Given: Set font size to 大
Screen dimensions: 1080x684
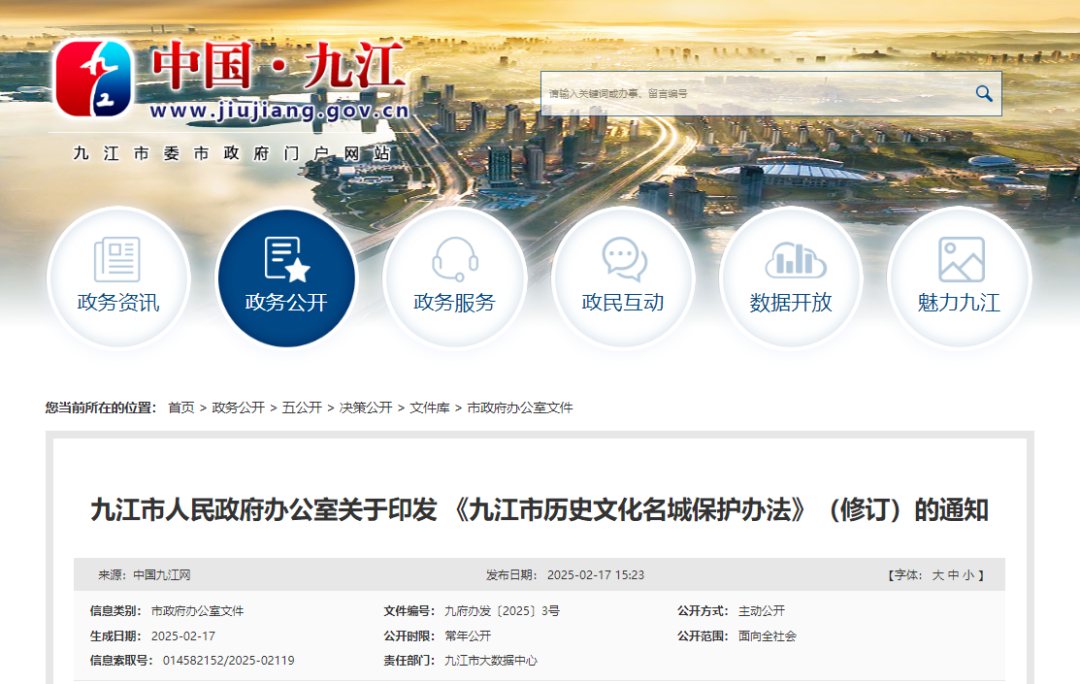Looking at the screenshot, I should click(937, 575).
